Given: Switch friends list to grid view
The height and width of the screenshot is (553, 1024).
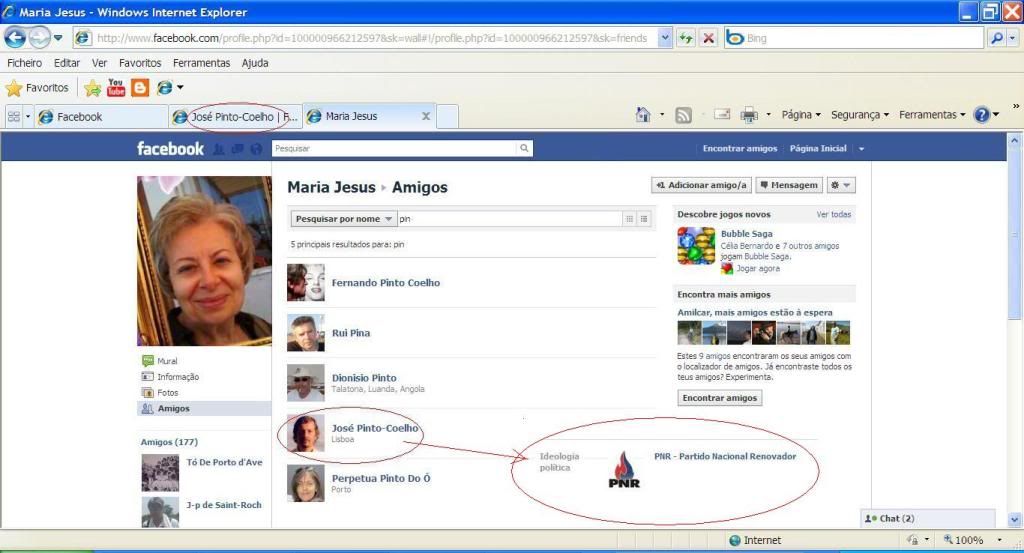Looking at the screenshot, I should (629, 219).
